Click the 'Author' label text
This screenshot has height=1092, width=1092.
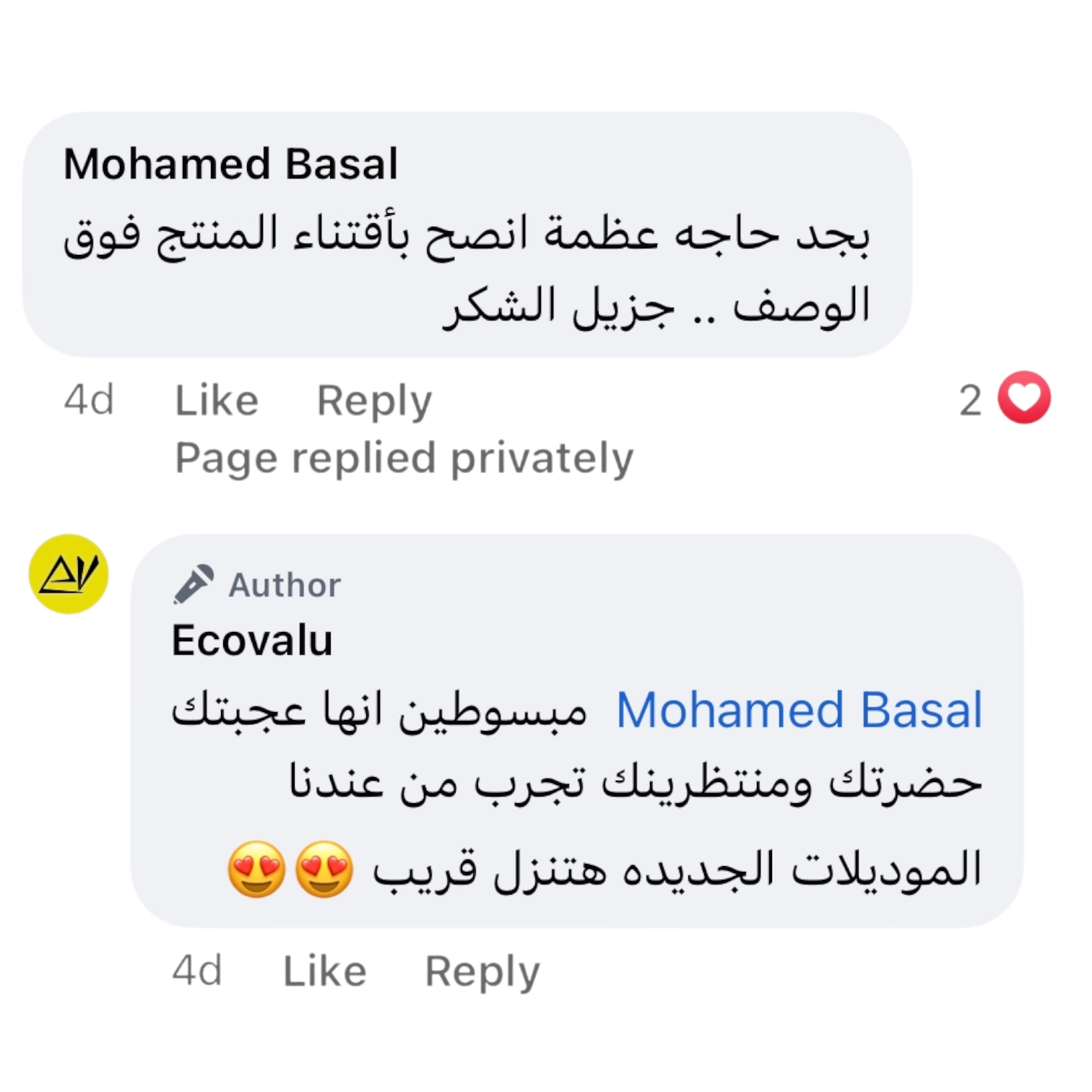[285, 585]
